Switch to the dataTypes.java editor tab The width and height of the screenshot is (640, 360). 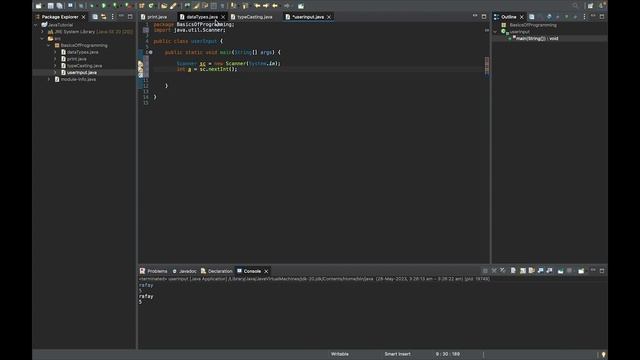click(202, 17)
